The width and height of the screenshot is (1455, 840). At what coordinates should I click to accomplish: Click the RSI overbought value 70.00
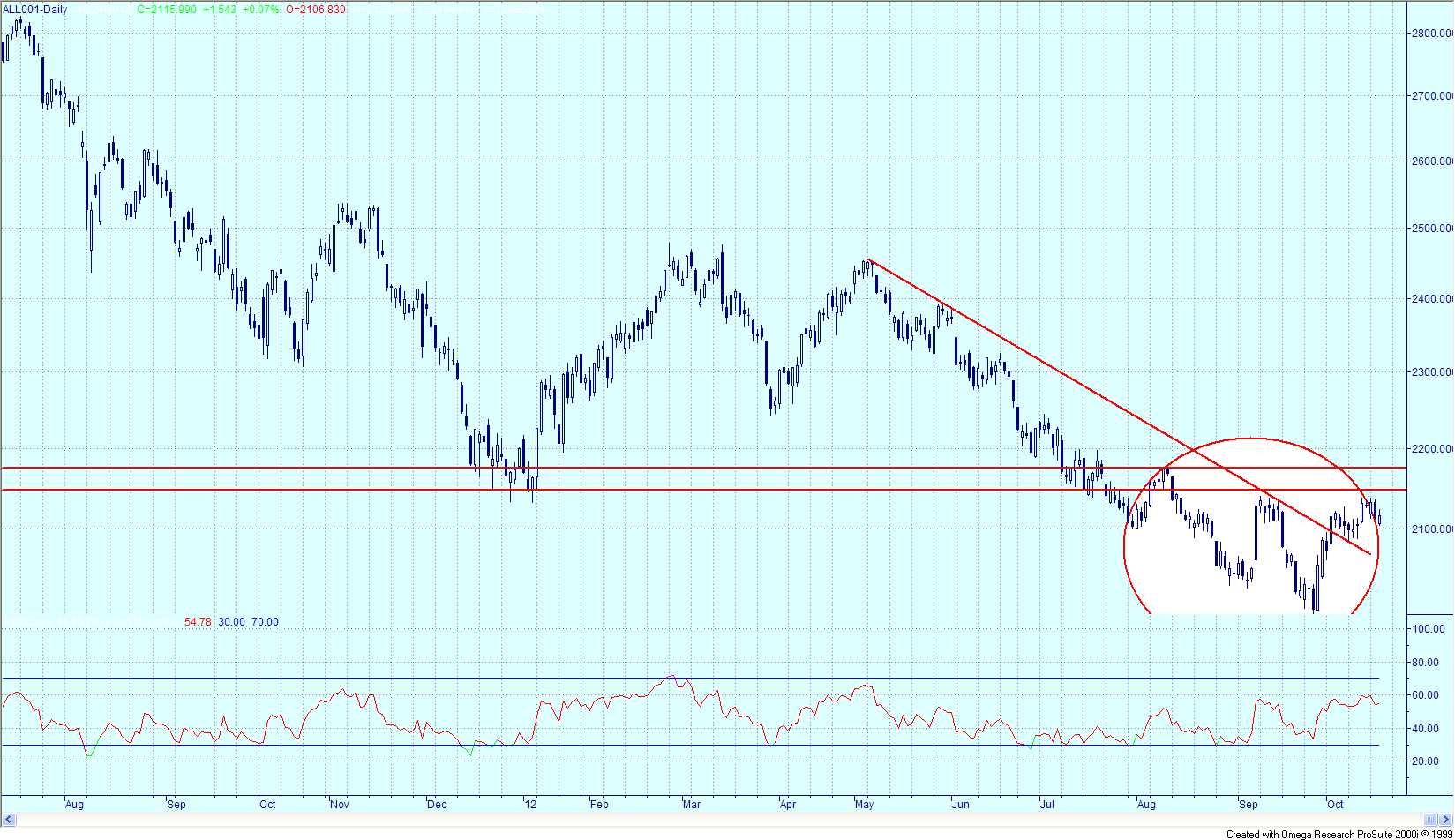point(265,622)
